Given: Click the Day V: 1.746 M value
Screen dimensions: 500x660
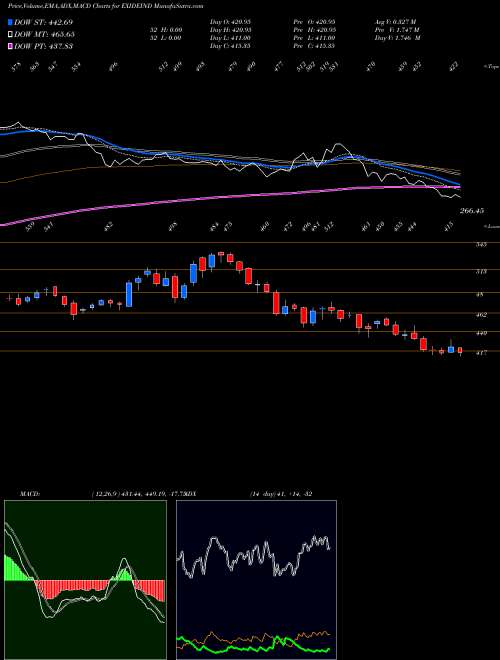Looking at the screenshot, I should [x=398, y=38].
